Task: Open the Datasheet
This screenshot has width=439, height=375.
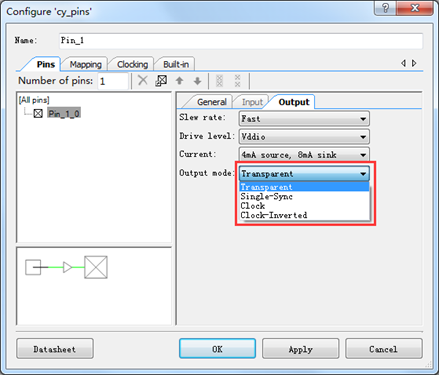Action: coord(55,349)
